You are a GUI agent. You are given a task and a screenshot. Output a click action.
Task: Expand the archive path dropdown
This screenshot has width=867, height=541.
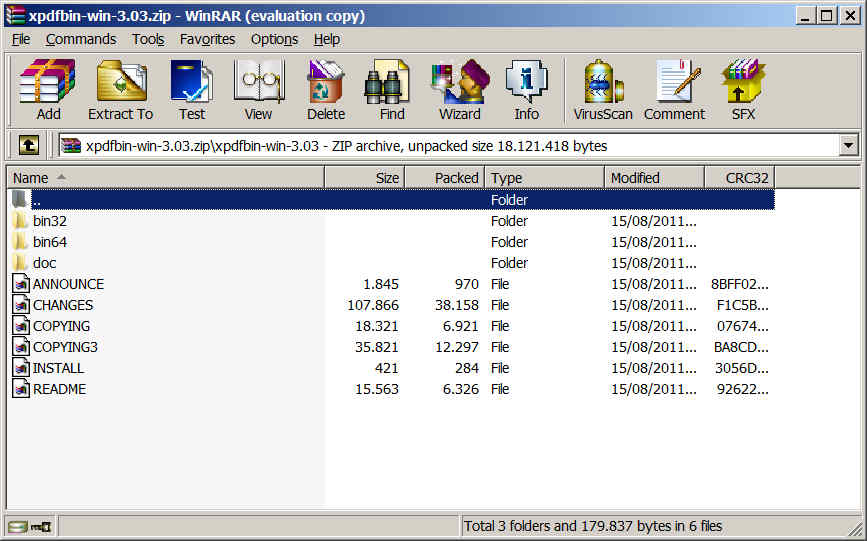[x=849, y=146]
